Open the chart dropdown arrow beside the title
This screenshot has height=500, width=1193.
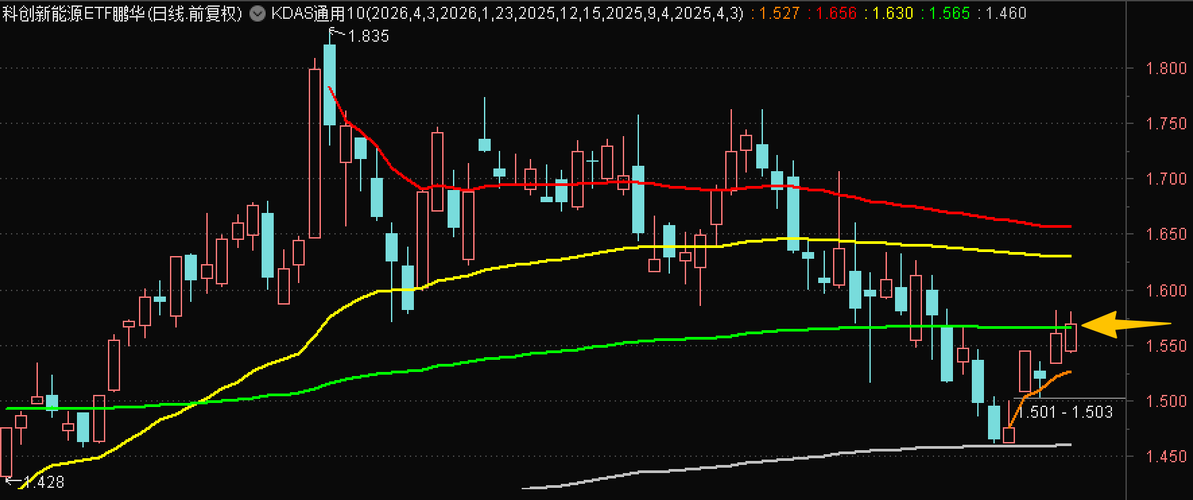pos(259,13)
